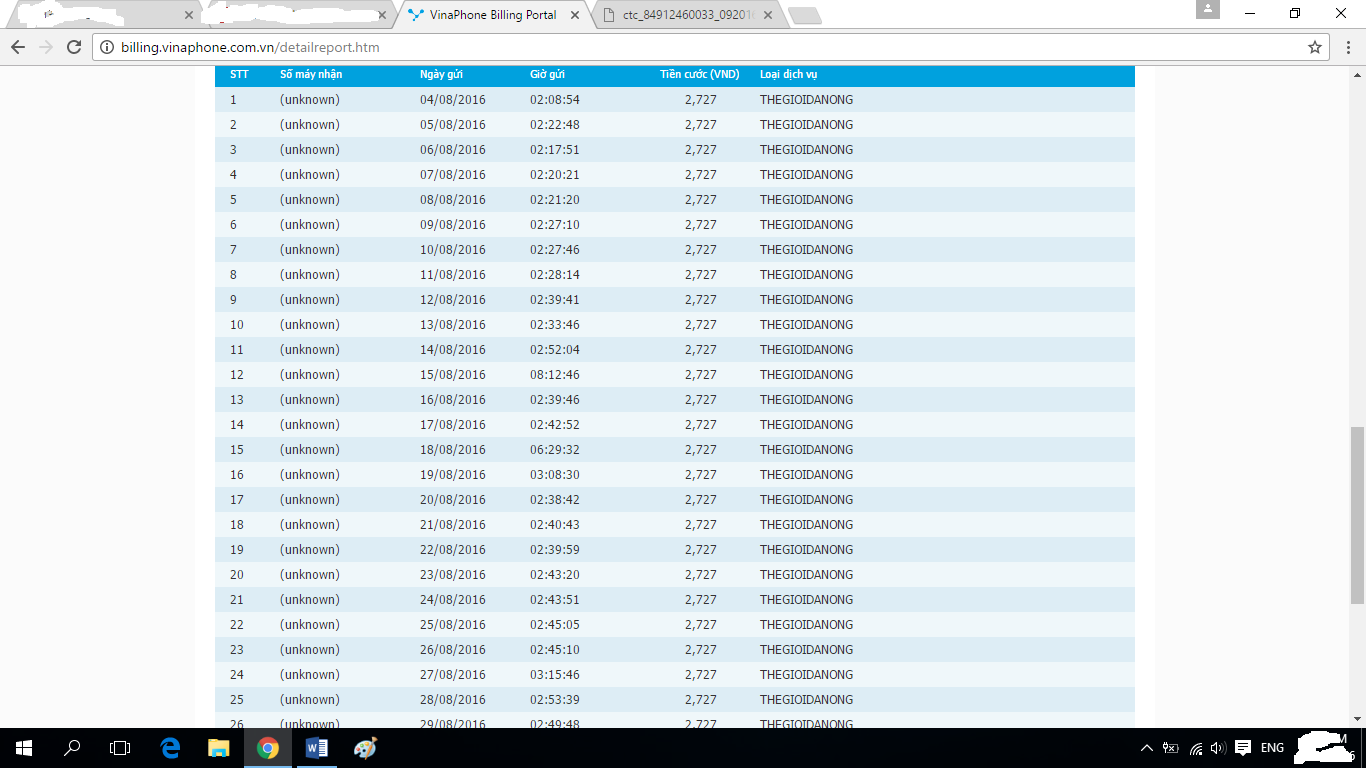Click the Tiền cước (VND) column header
This screenshot has height=768, width=1366.
pos(700,74)
